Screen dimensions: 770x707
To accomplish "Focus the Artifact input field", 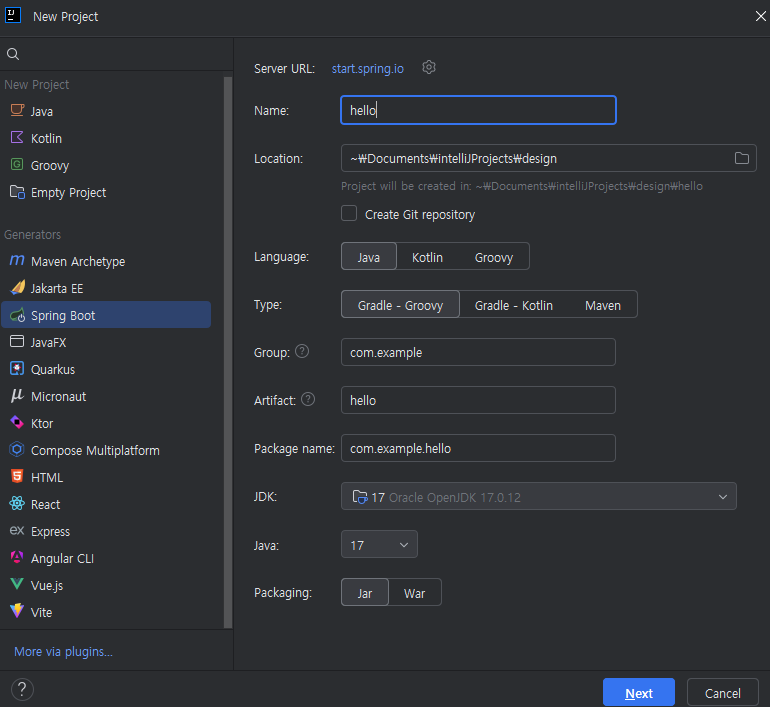I will 478,400.
